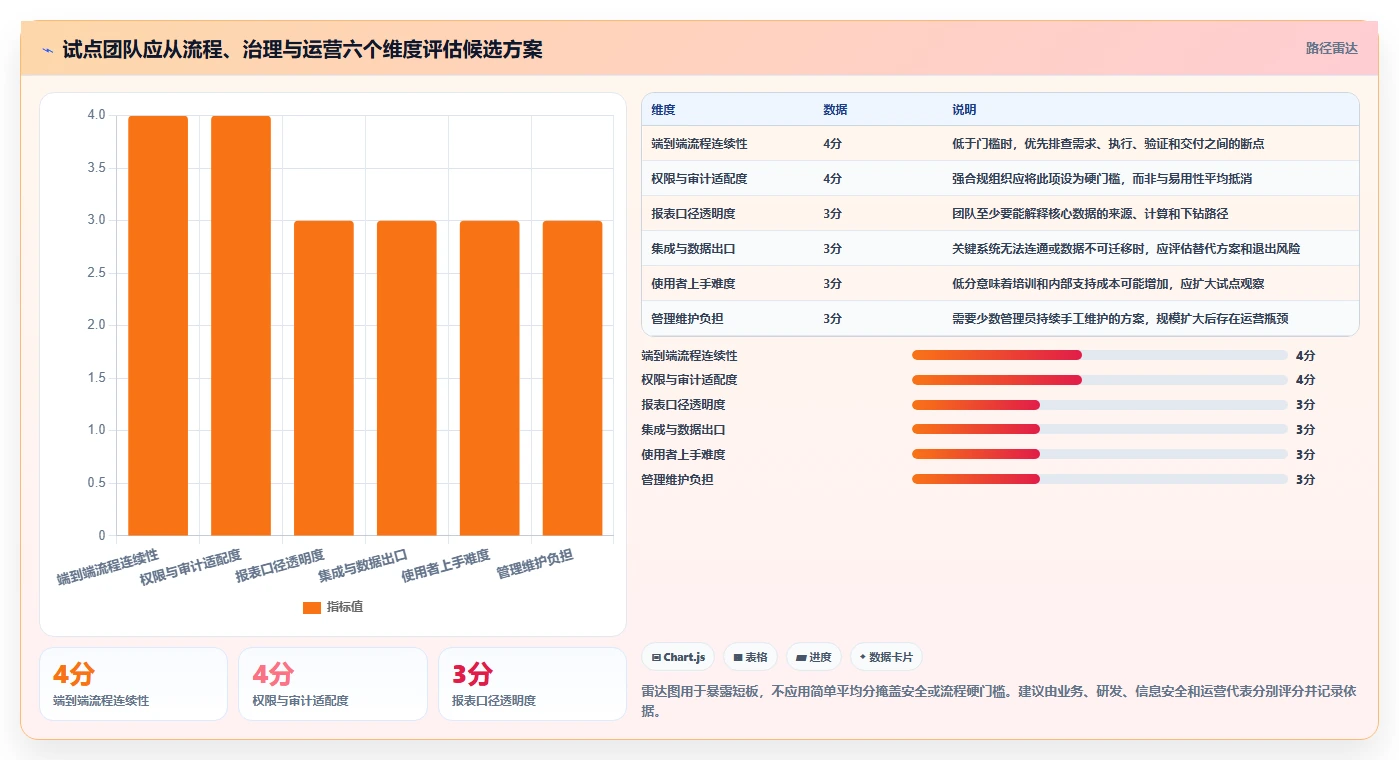
Task: Click the 集成与数据出口 cell in the table
Action: pyautogui.click(x=693, y=249)
